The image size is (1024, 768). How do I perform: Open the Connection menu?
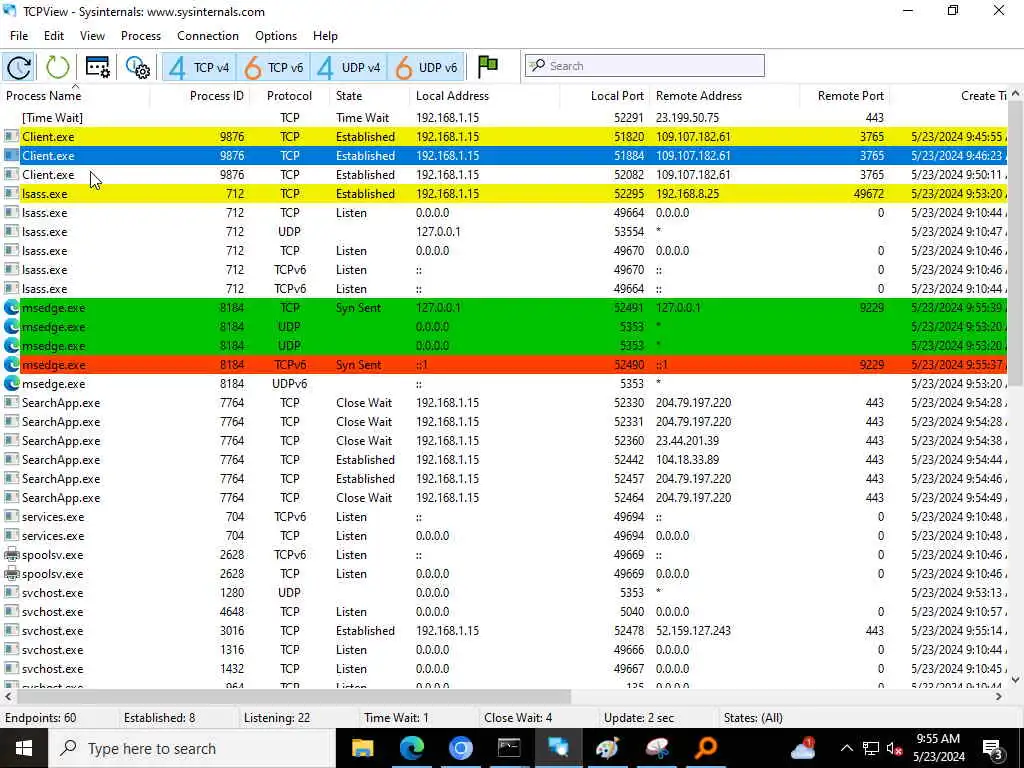click(x=208, y=36)
